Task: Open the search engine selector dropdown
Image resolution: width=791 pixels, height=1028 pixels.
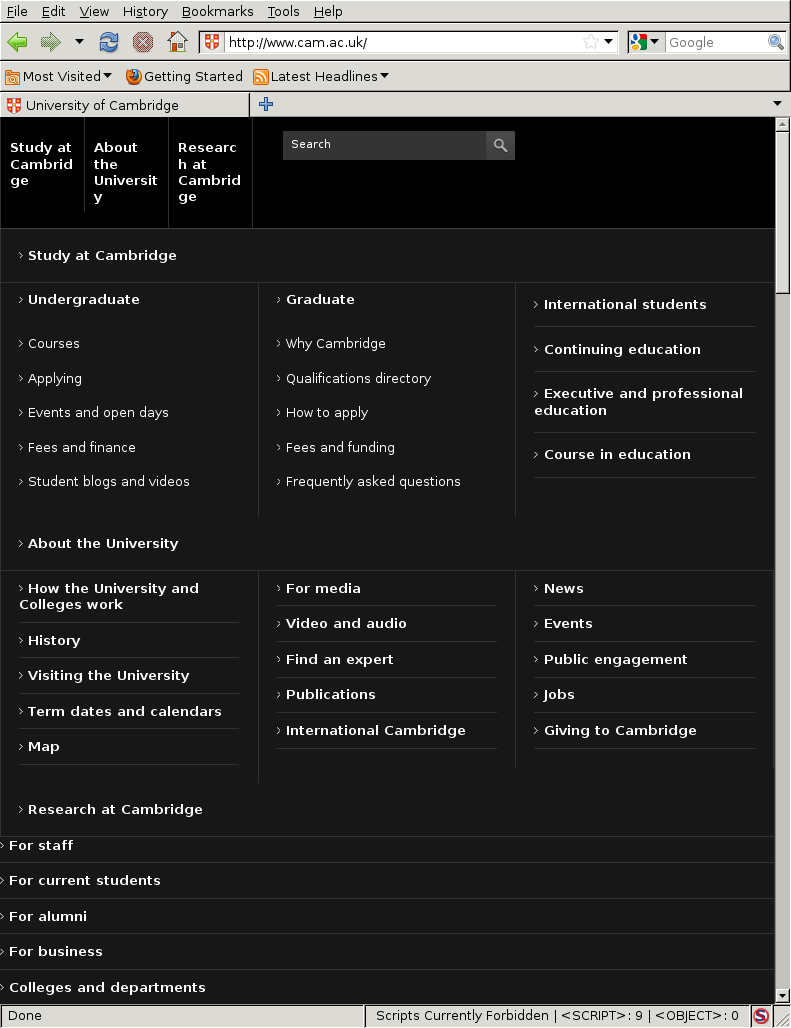Action: coord(646,43)
